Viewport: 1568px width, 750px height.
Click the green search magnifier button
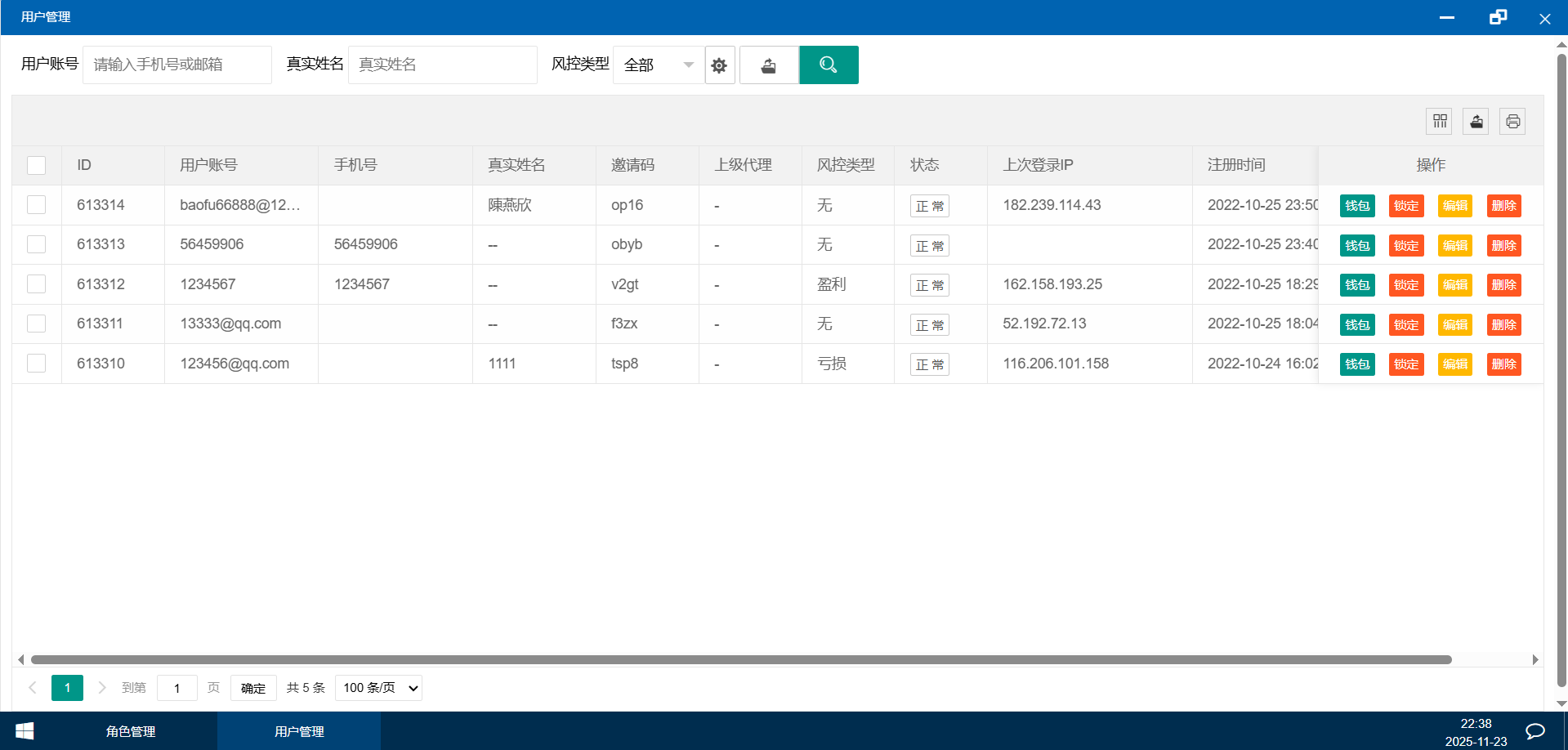click(x=828, y=65)
